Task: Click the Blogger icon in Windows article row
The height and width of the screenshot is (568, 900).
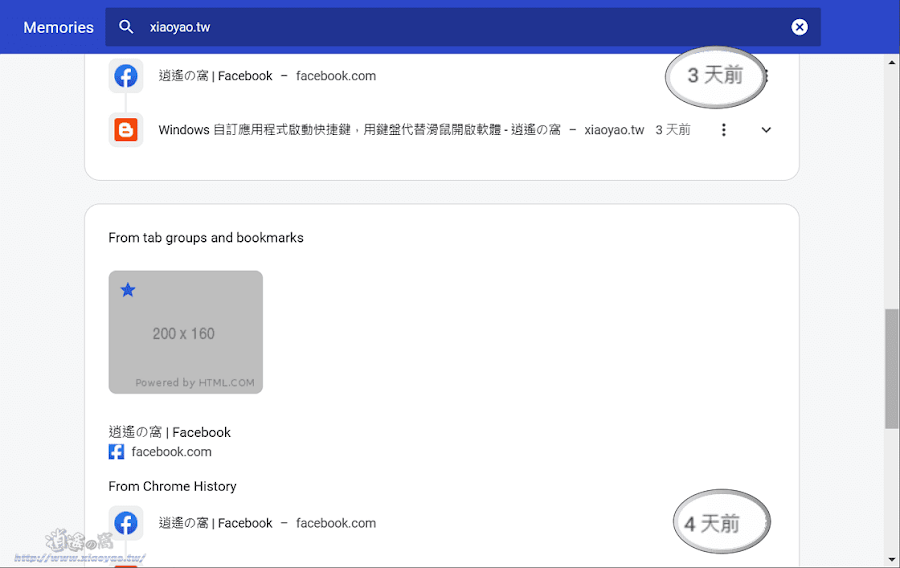Action: (x=126, y=130)
